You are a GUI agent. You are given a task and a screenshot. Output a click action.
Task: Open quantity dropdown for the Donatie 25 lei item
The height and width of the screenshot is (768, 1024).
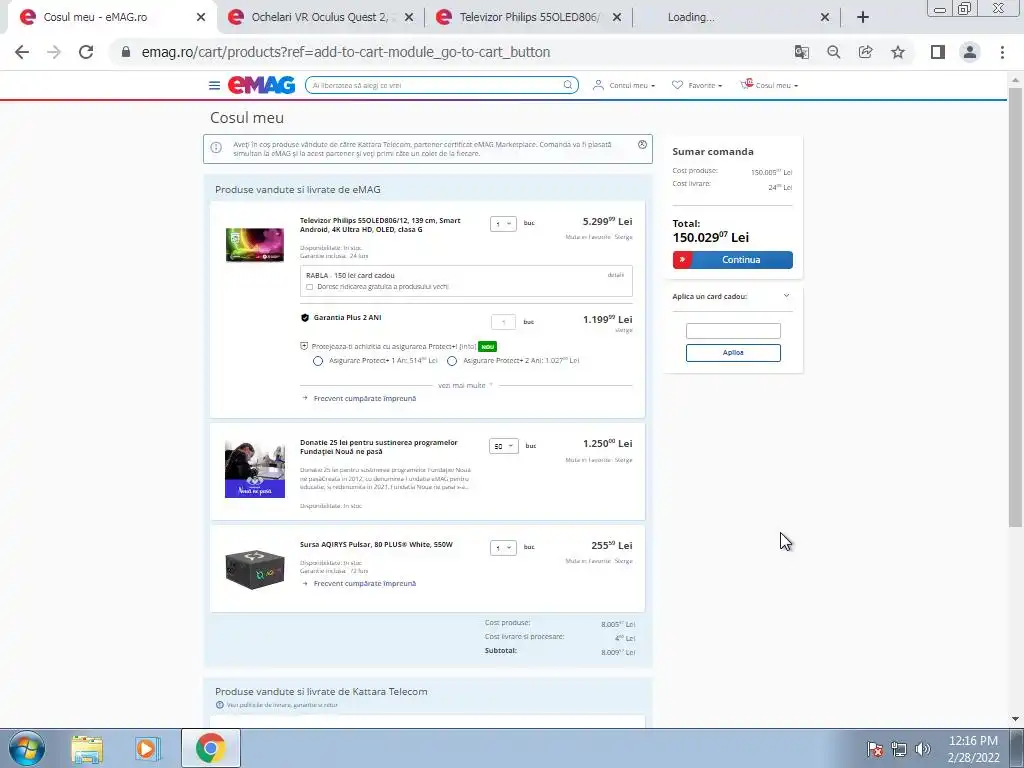tap(504, 446)
